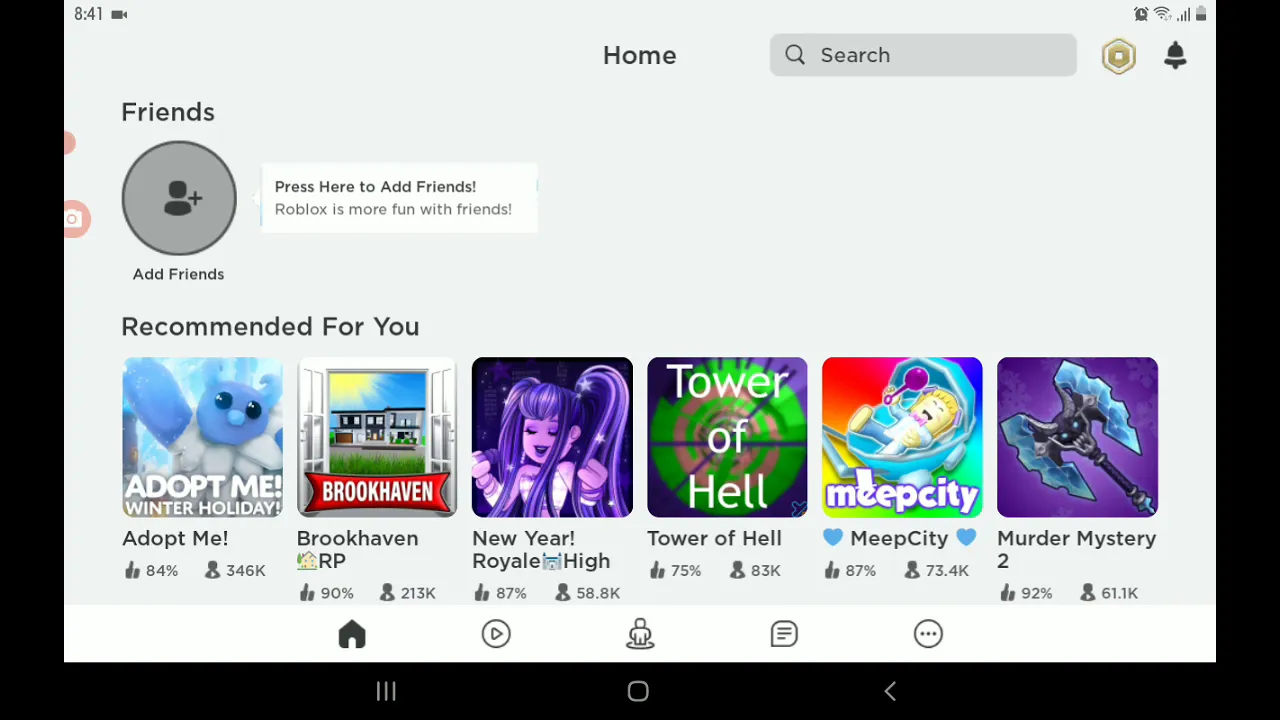Open the Avatar icon in bottom bar

point(640,634)
